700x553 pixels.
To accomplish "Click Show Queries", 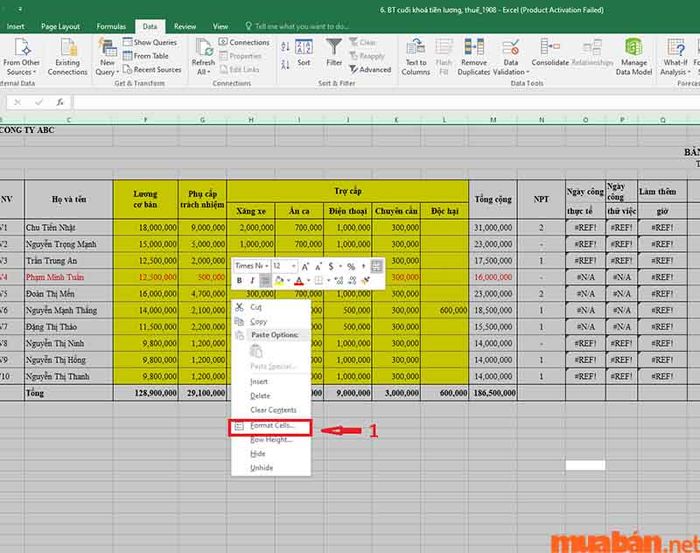I will [x=150, y=42].
